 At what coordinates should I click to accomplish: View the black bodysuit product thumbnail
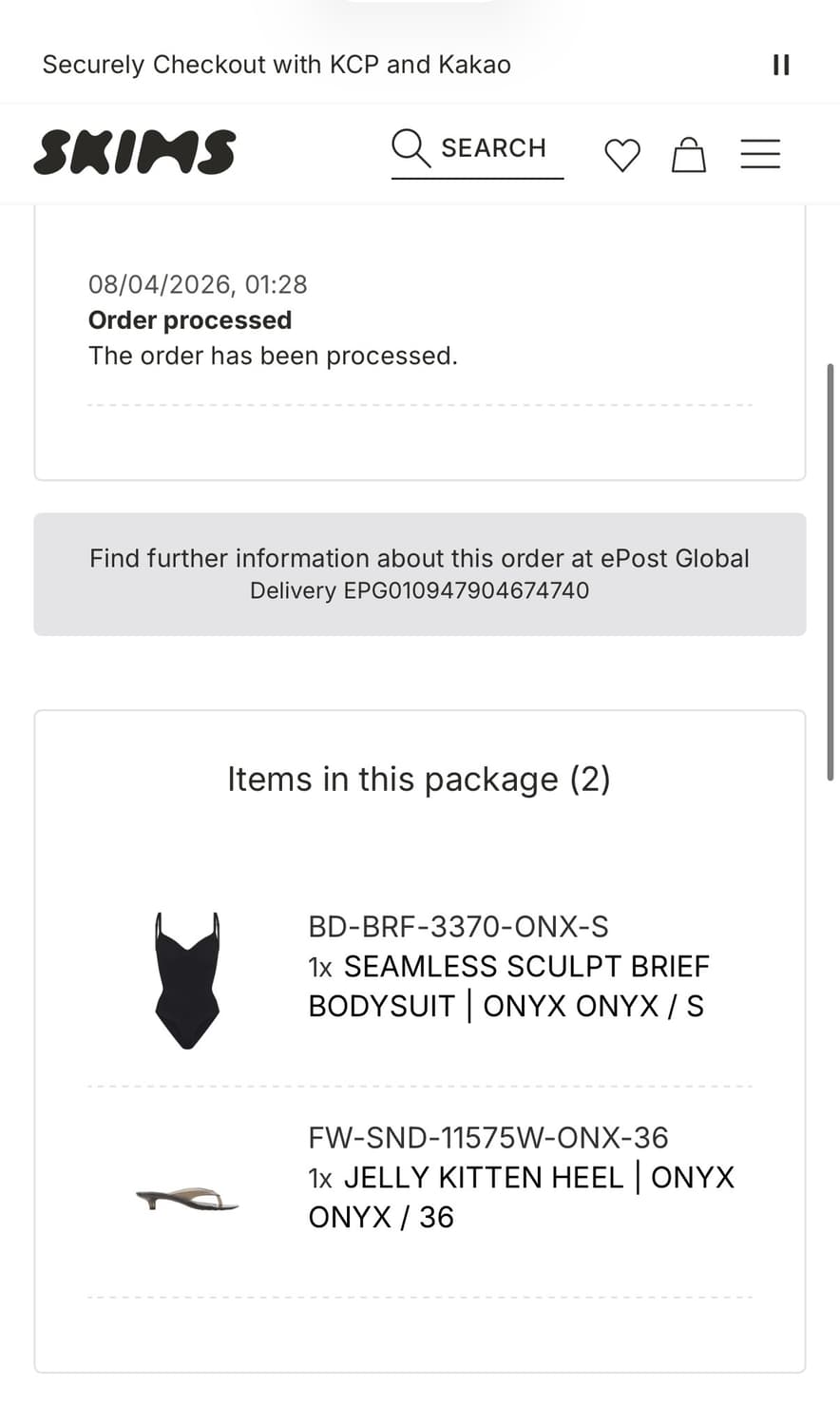[187, 980]
